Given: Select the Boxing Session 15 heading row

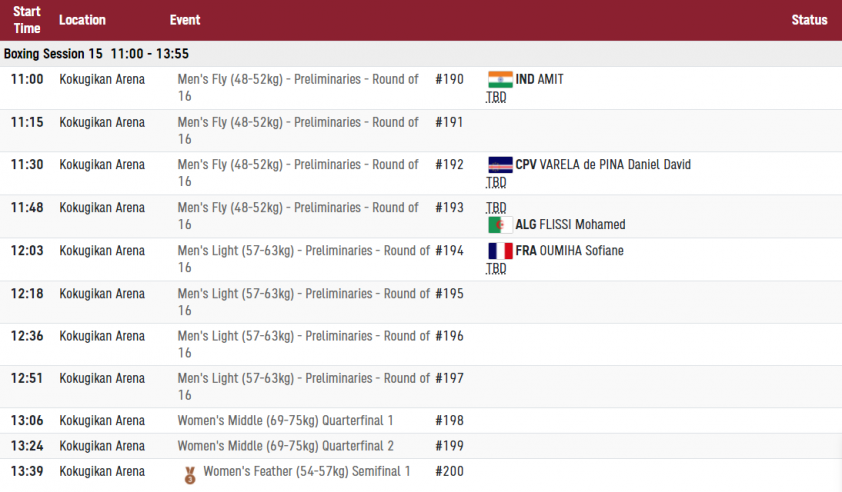Looking at the screenshot, I should click(421, 54).
